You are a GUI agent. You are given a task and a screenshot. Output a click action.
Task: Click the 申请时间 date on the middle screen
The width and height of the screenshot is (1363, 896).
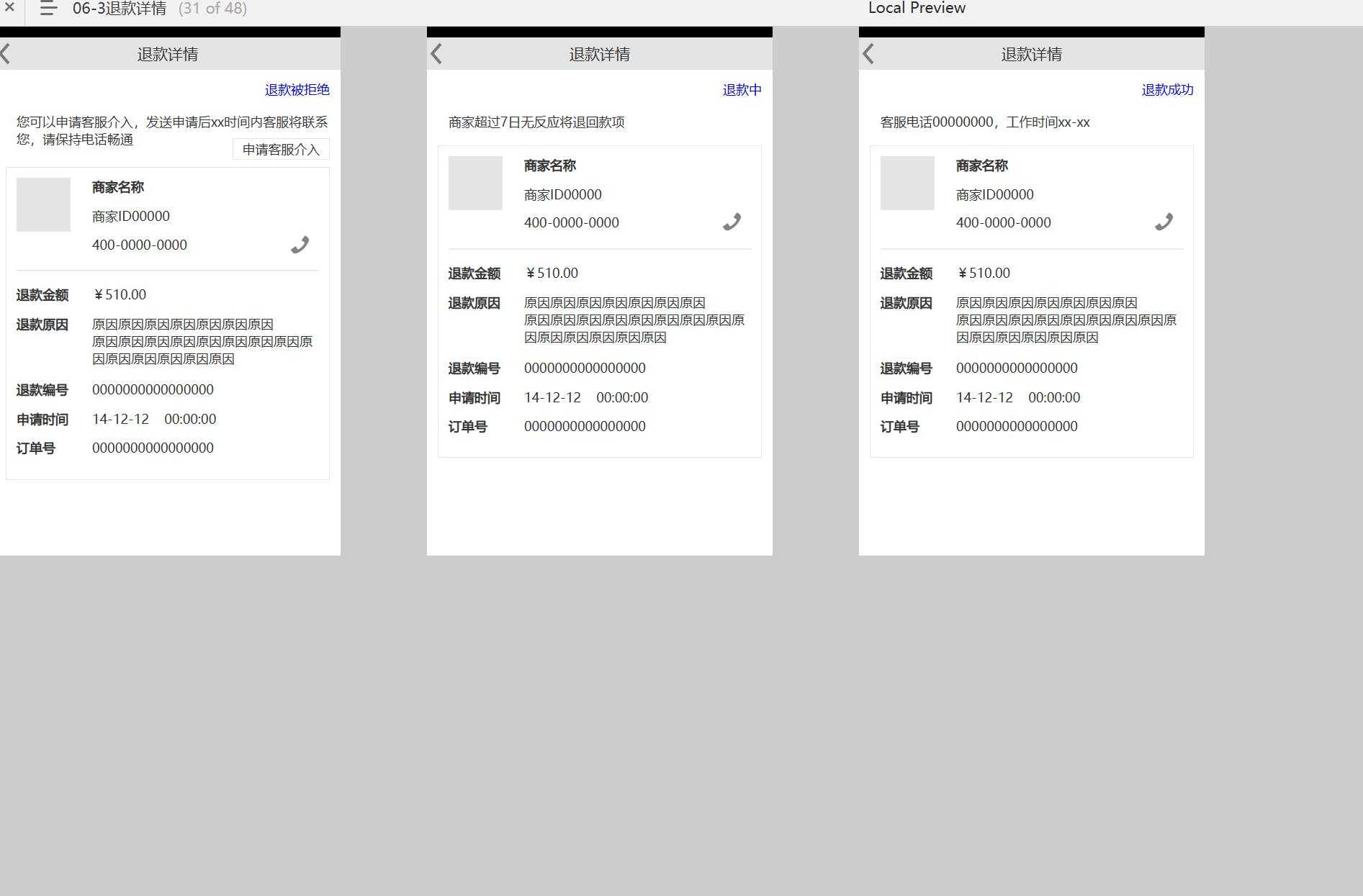pyautogui.click(x=586, y=397)
